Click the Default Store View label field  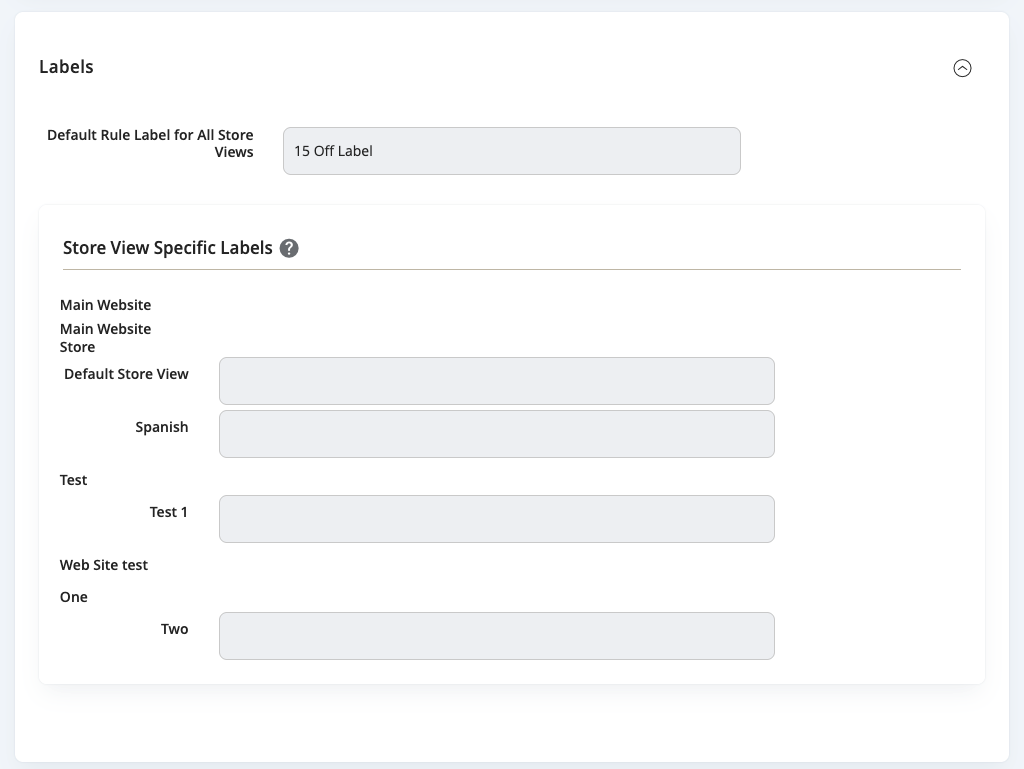point(496,381)
